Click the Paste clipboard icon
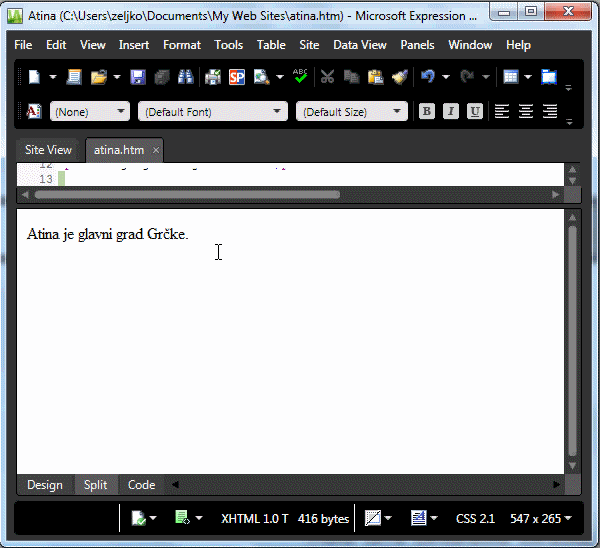 [x=375, y=77]
